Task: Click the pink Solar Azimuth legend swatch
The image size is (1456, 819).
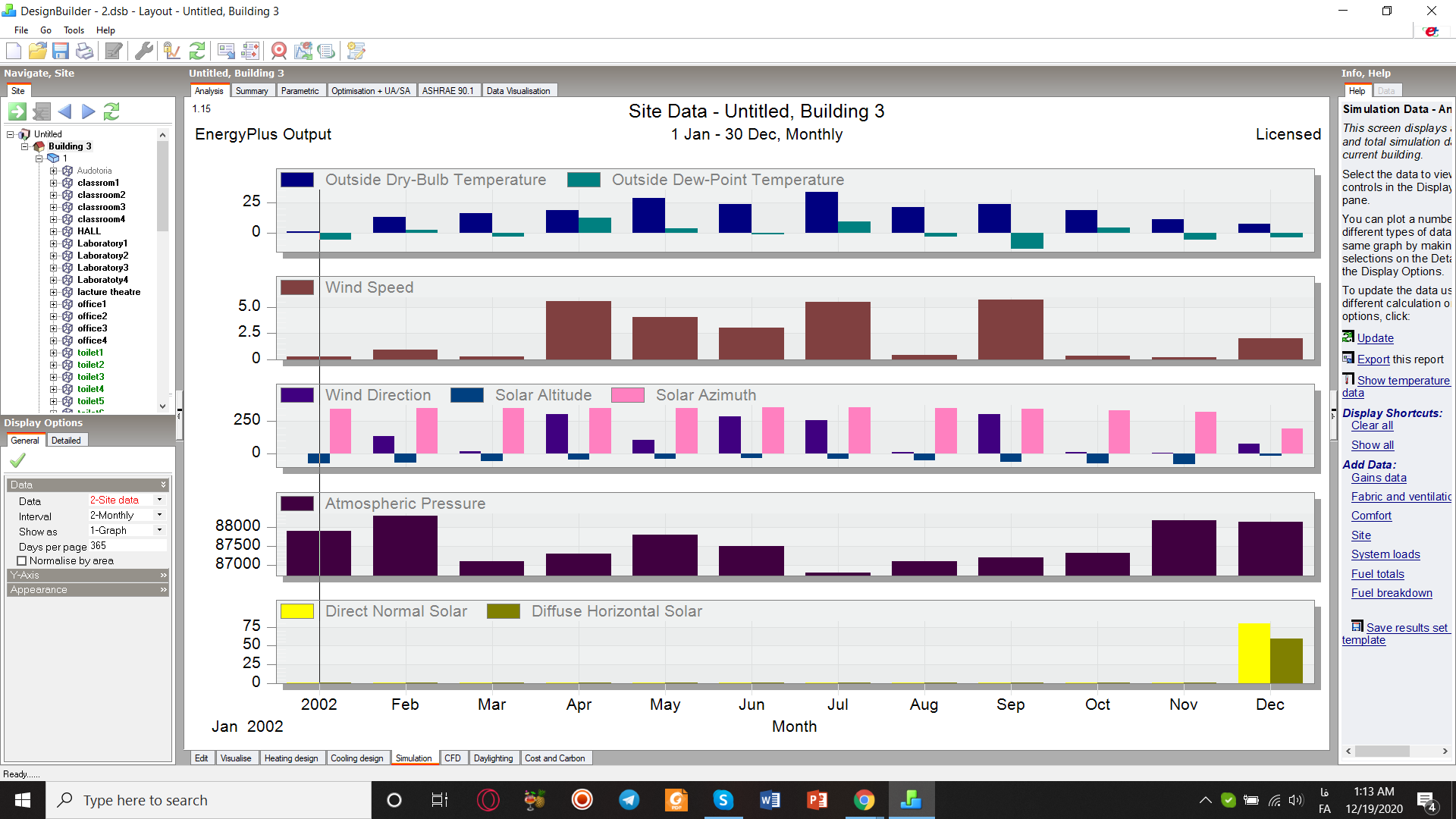Action: 628,395
